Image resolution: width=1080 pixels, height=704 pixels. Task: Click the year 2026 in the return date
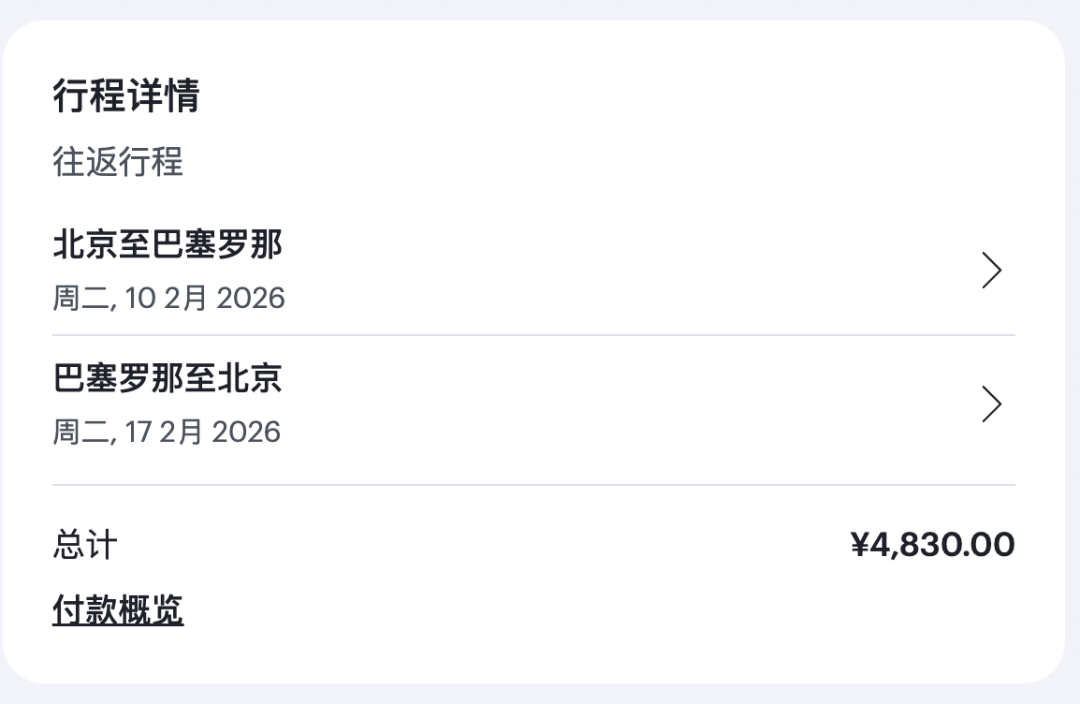[x=246, y=432]
